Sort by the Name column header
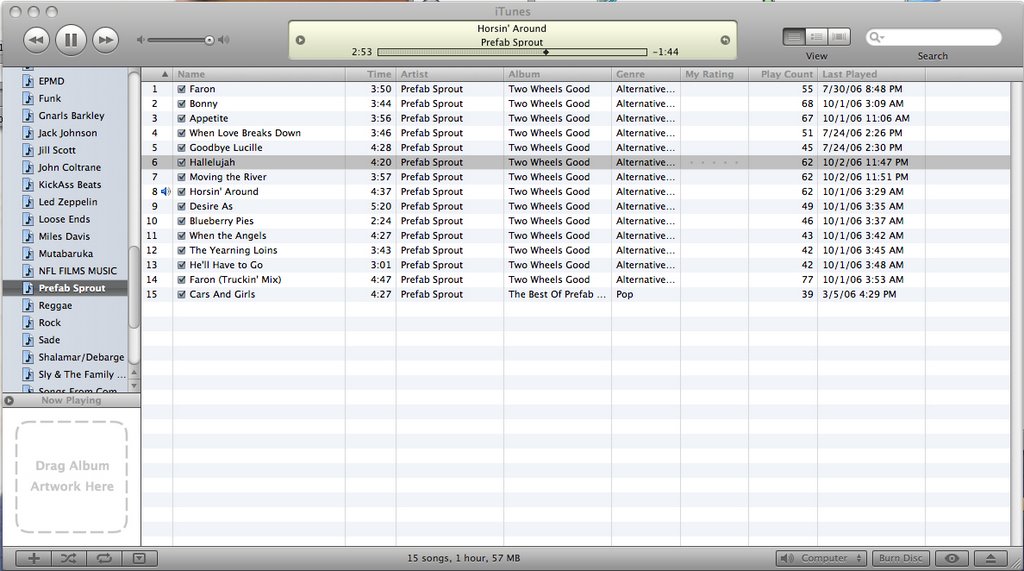 259,74
